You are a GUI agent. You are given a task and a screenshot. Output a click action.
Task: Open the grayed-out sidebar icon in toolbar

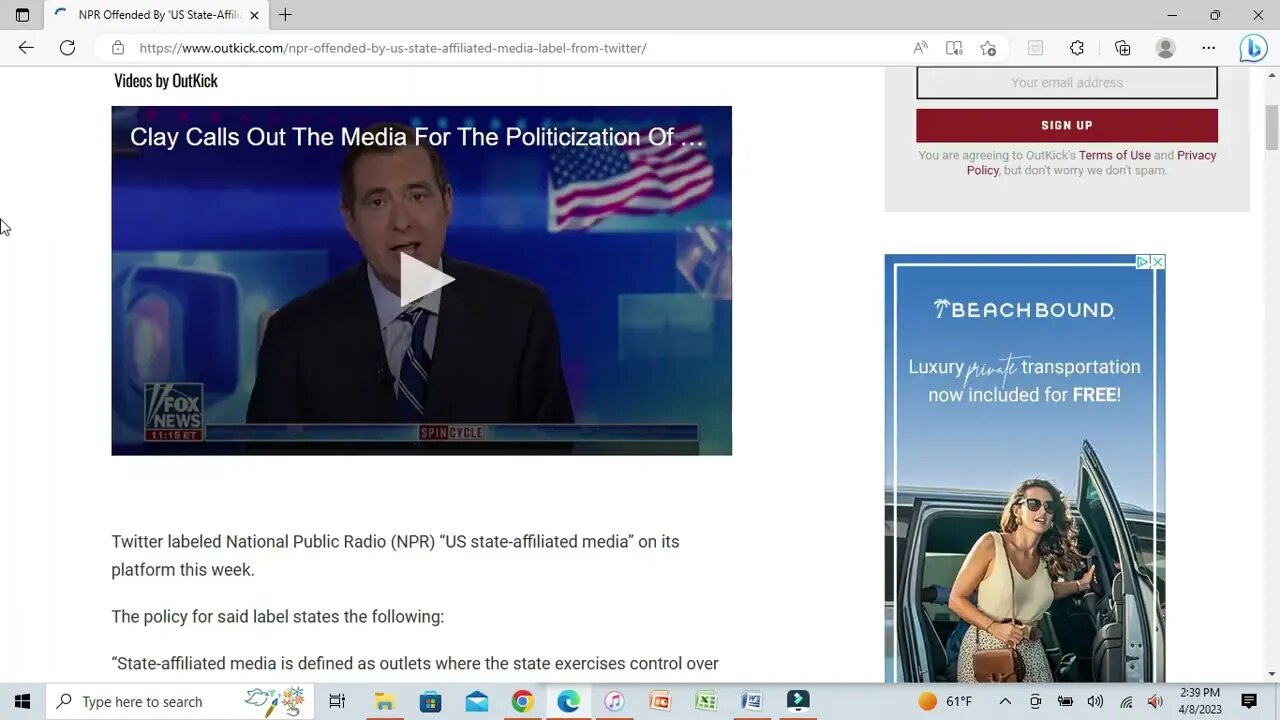click(x=1035, y=48)
